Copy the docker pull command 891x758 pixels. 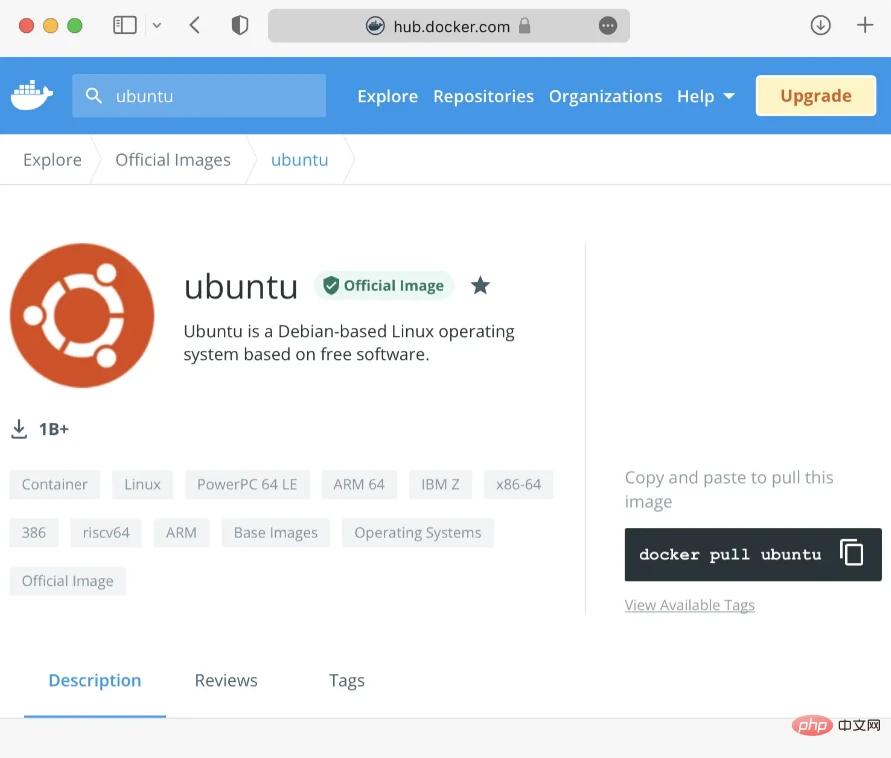point(852,552)
